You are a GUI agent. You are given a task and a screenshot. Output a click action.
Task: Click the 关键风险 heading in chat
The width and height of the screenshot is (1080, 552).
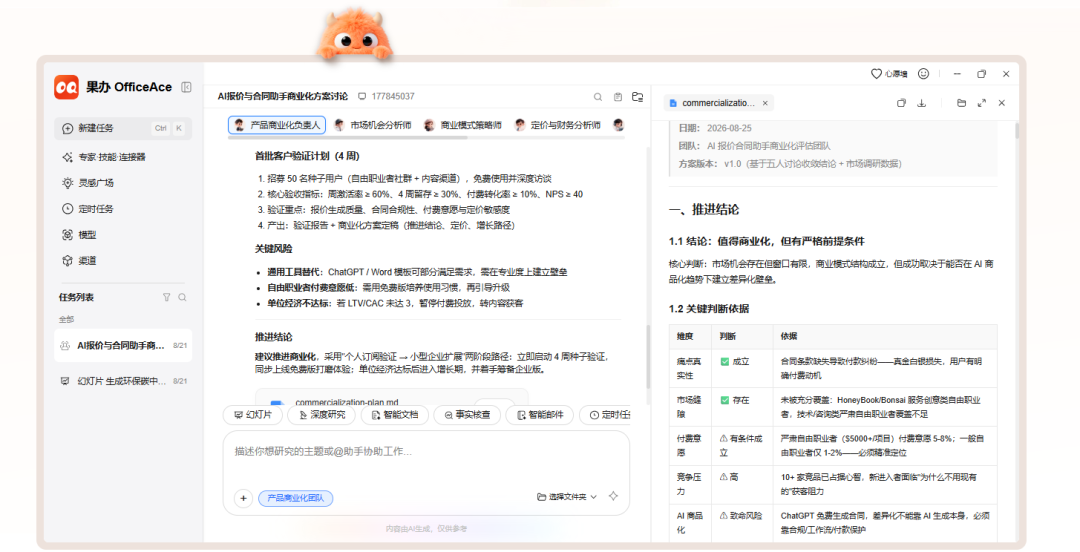click(273, 249)
